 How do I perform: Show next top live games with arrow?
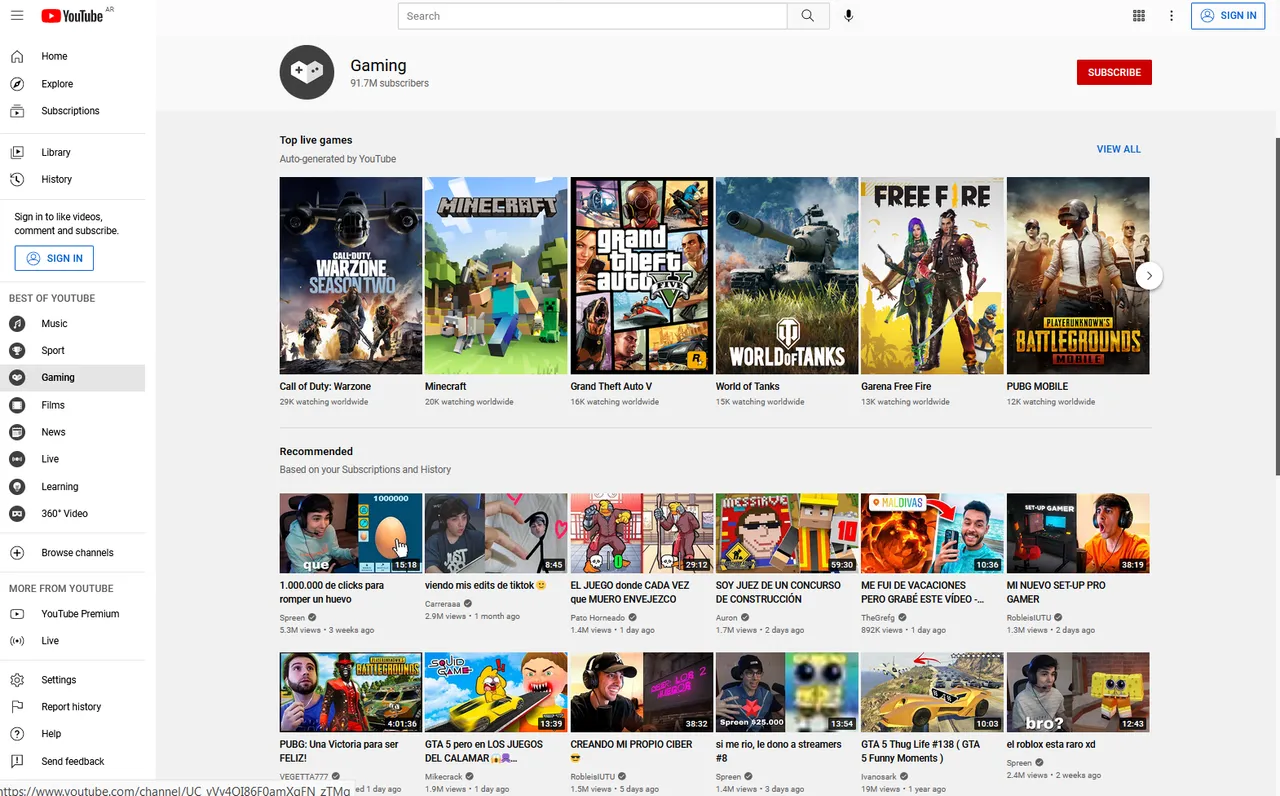coord(1150,276)
